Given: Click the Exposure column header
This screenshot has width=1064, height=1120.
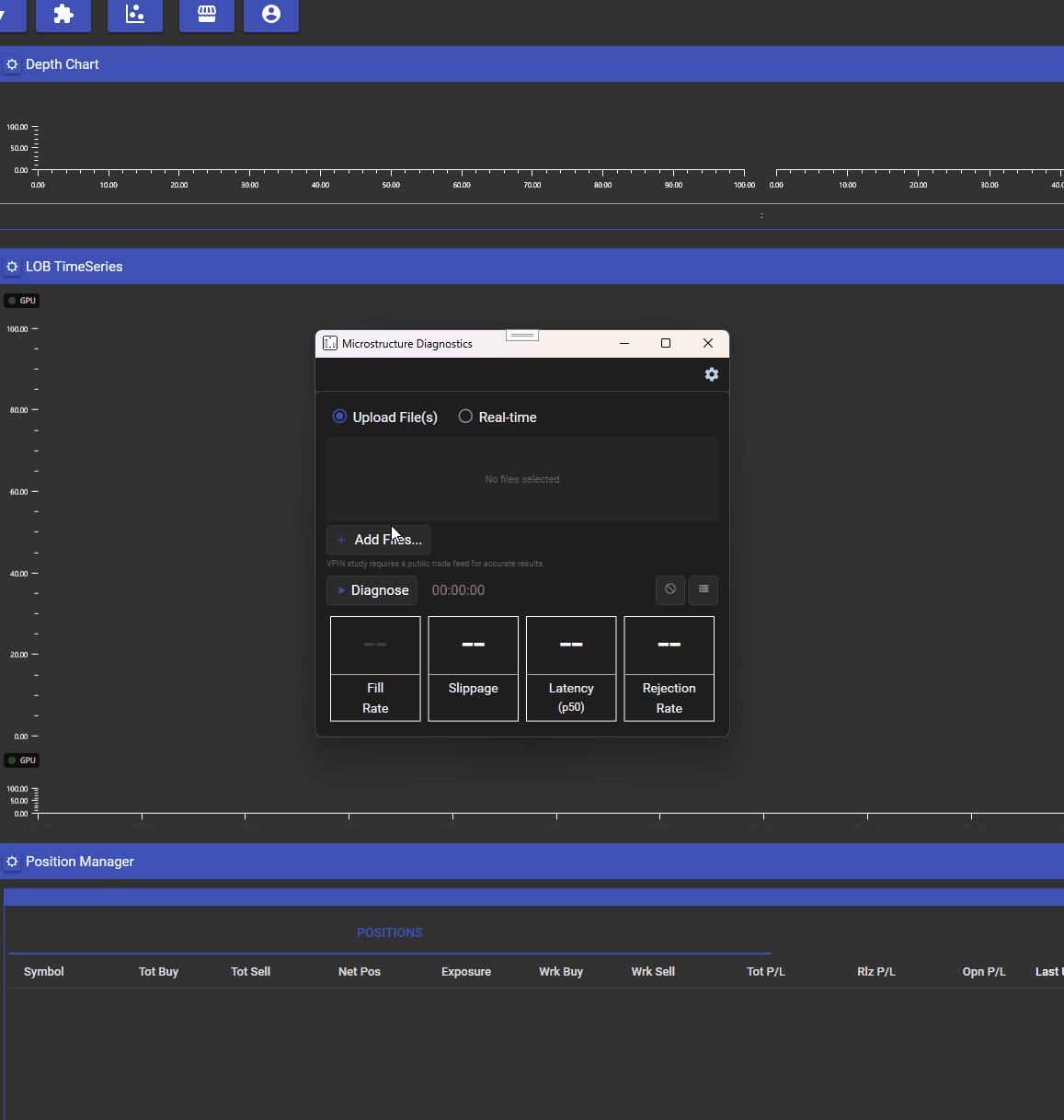Looking at the screenshot, I should [x=466, y=972].
